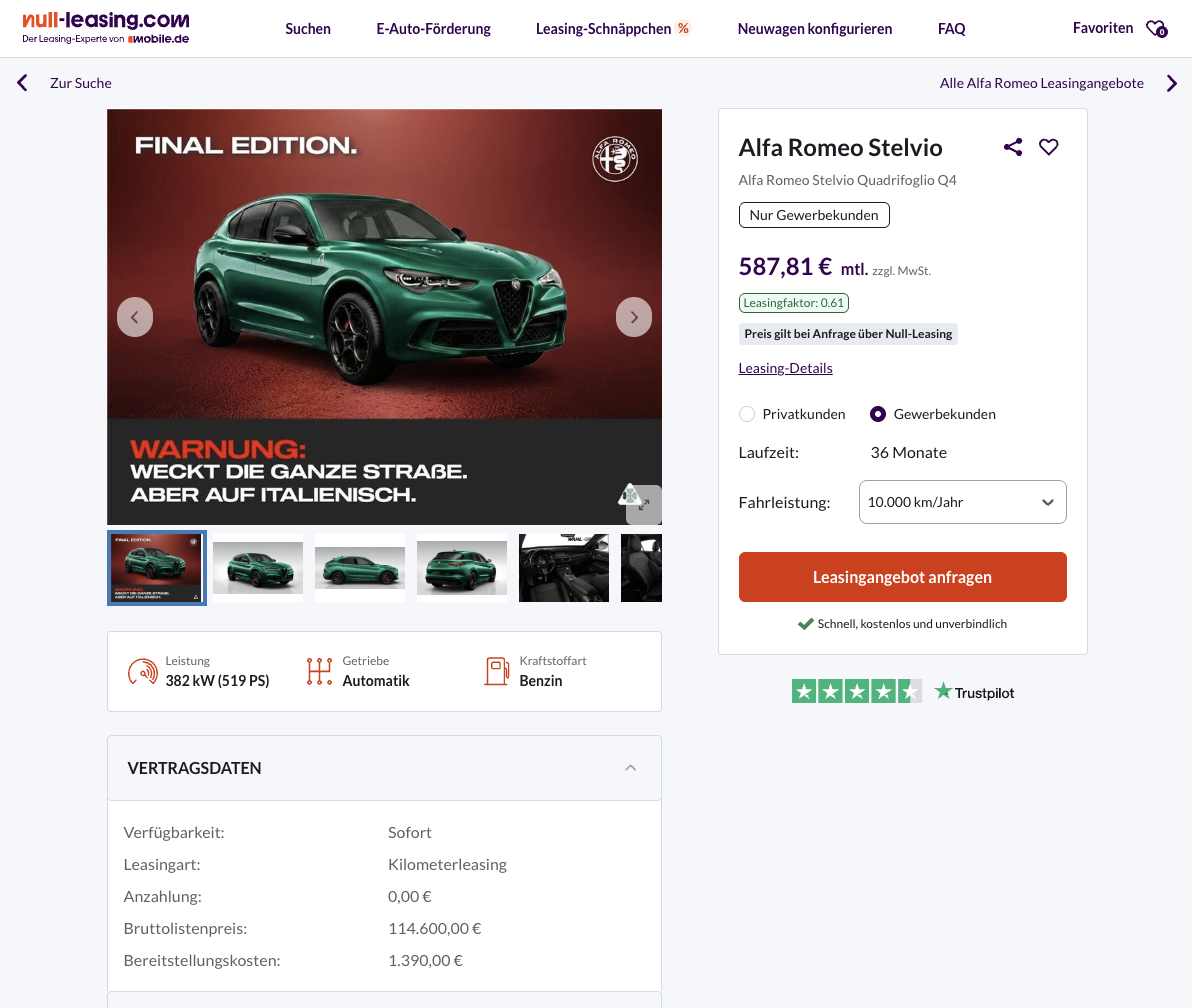
Task: Open the Fahrleistung 10.000 km/Jahr dropdown
Action: pos(962,502)
